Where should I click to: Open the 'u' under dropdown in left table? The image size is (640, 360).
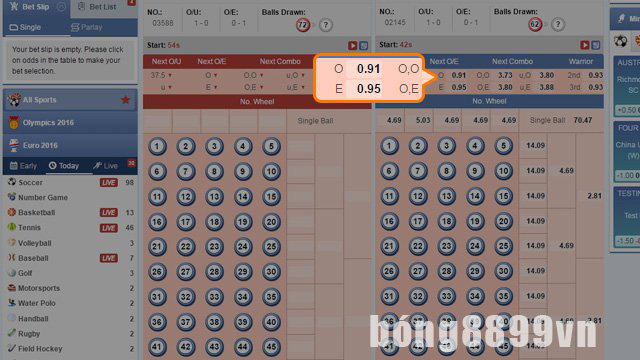[167, 87]
